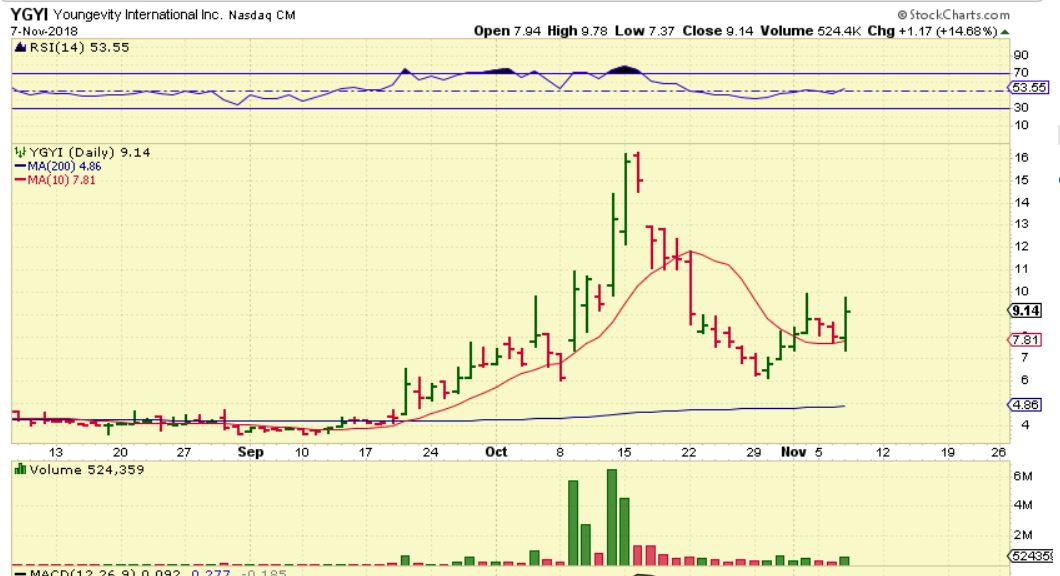Click the StockCharts.com copyright logo
This screenshot has height=576, width=1060.
953,15
